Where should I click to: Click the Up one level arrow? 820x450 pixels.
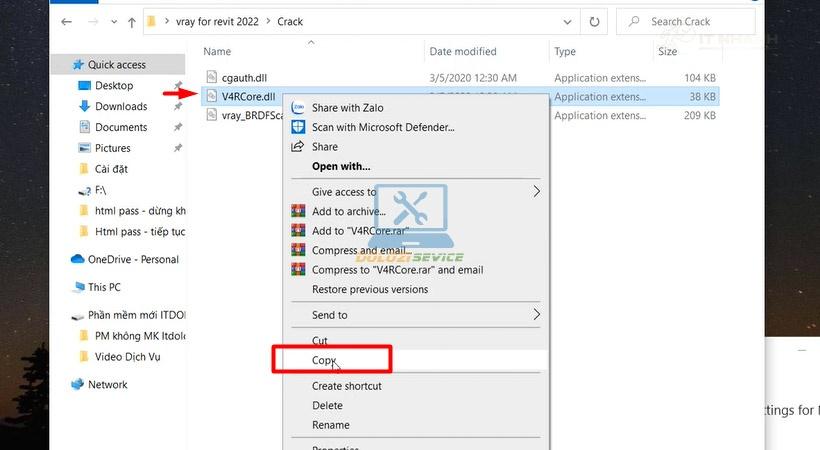tap(132, 22)
